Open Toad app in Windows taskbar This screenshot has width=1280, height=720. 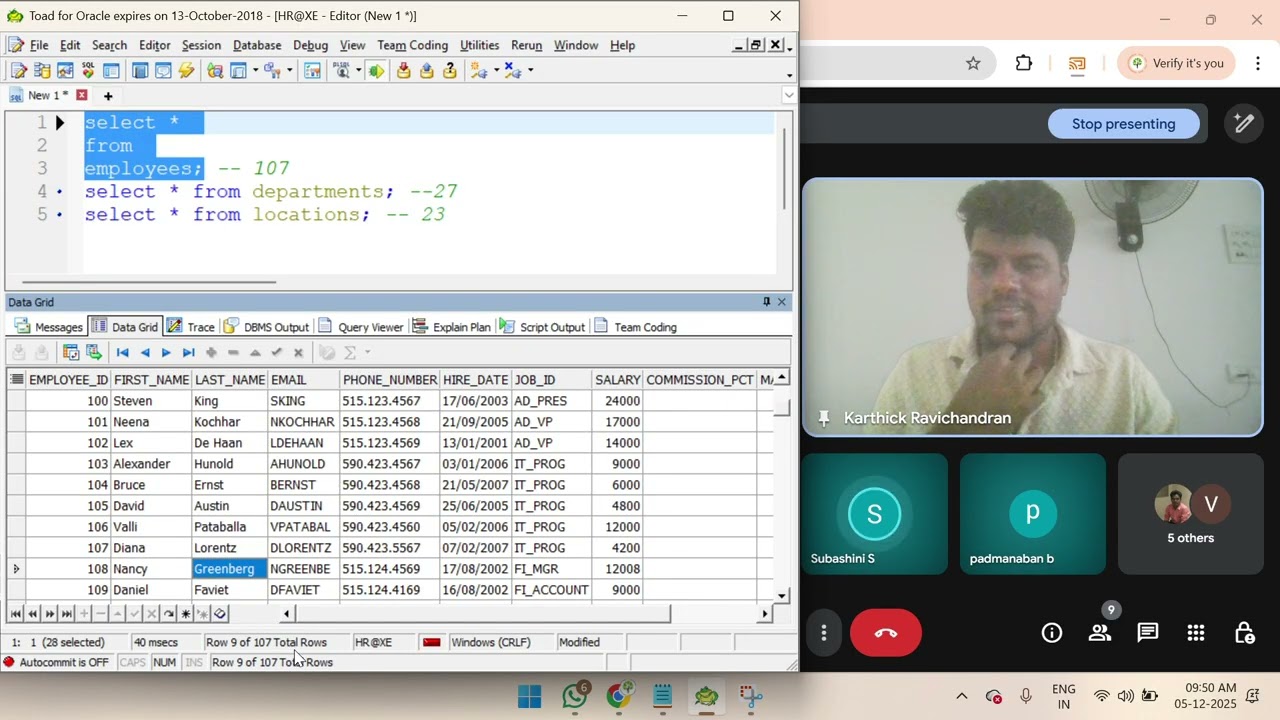(x=706, y=696)
